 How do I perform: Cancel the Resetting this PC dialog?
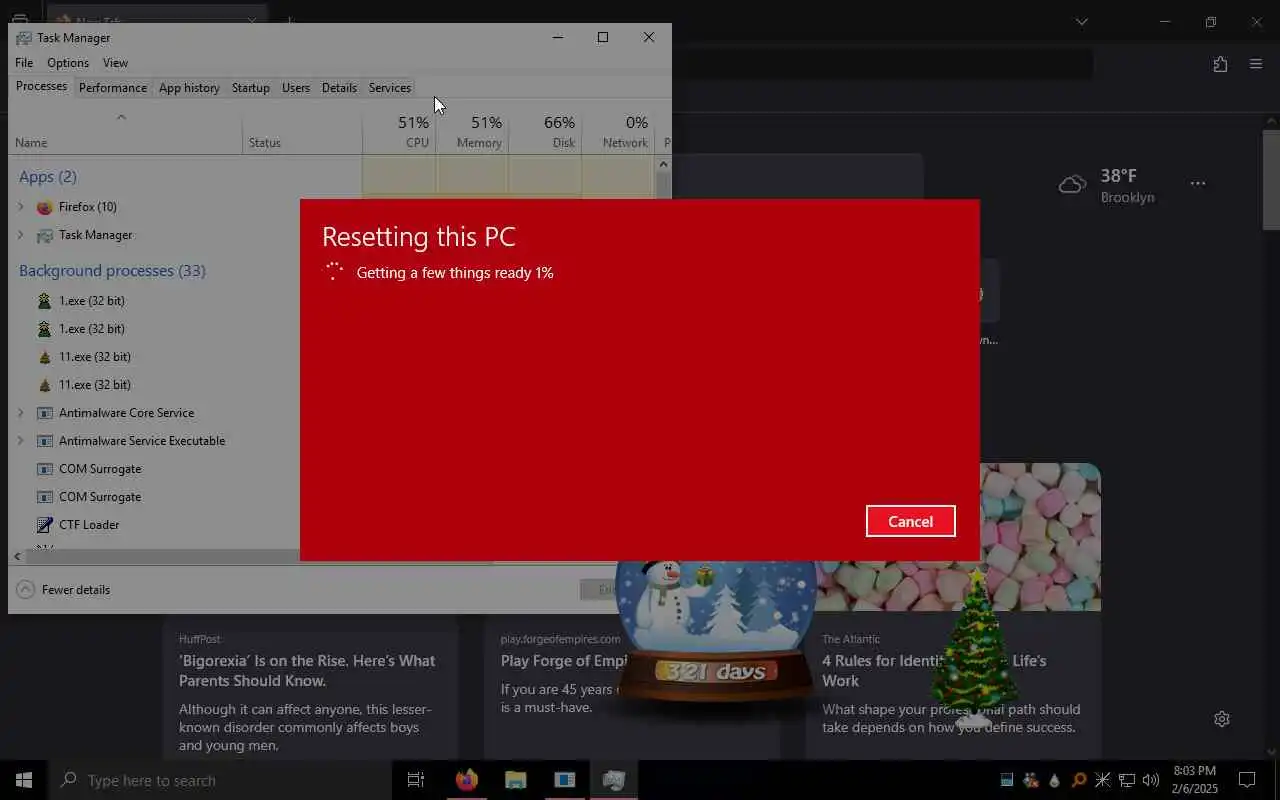point(910,521)
